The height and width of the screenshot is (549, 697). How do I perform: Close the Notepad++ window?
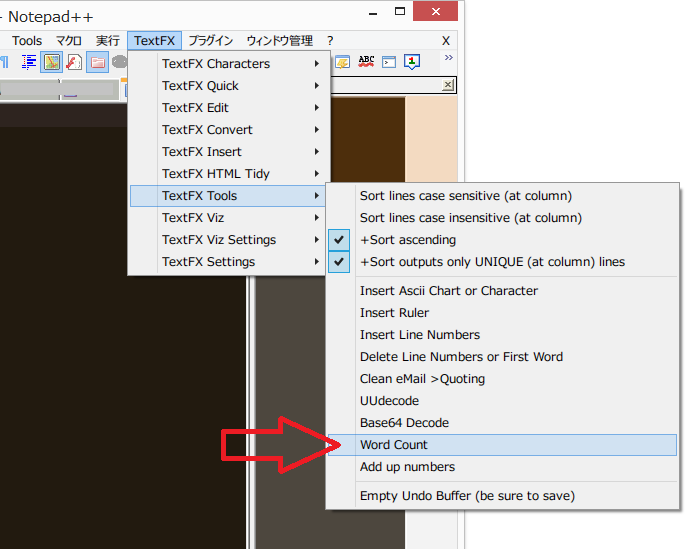(435, 12)
